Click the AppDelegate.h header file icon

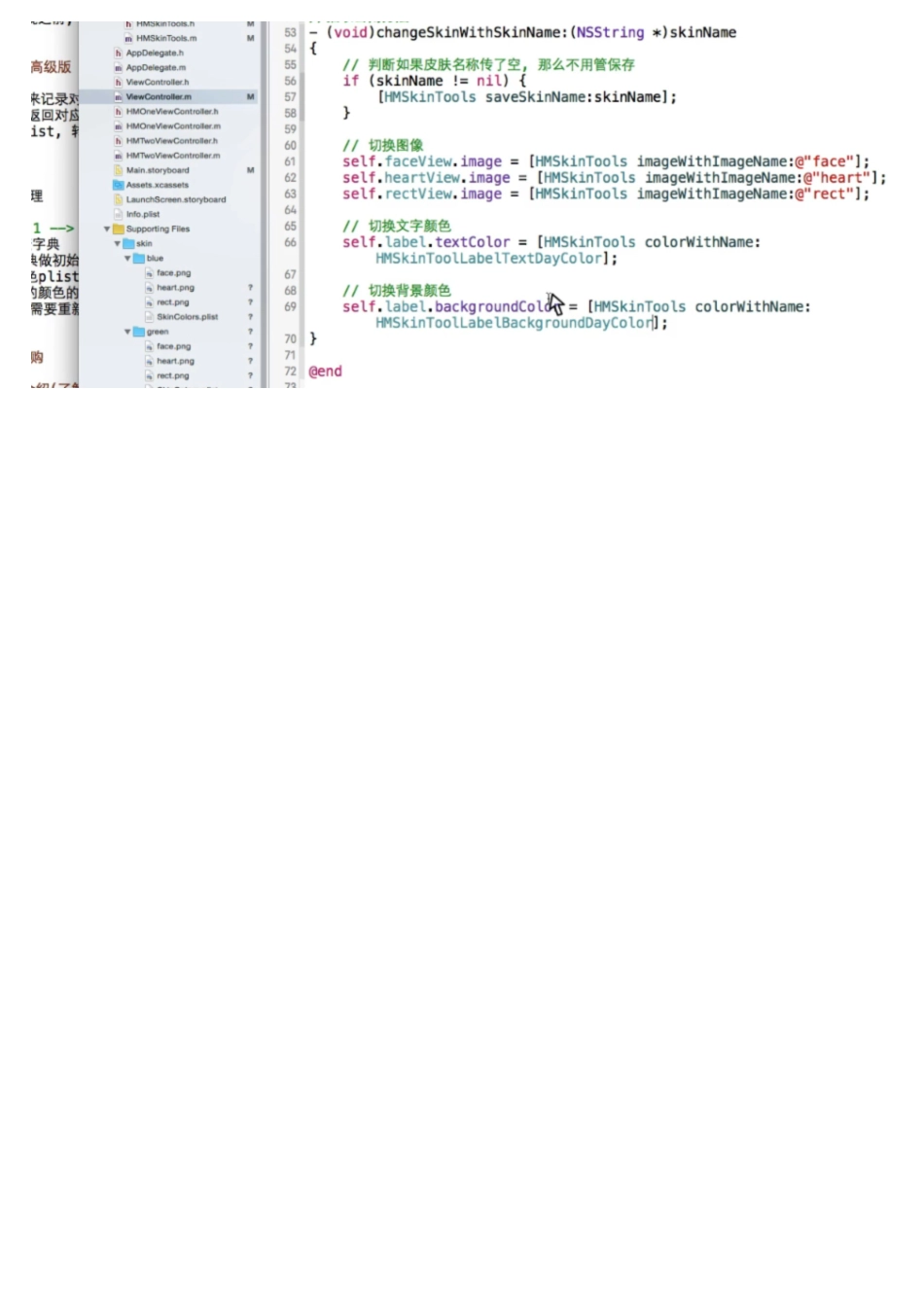click(x=119, y=53)
